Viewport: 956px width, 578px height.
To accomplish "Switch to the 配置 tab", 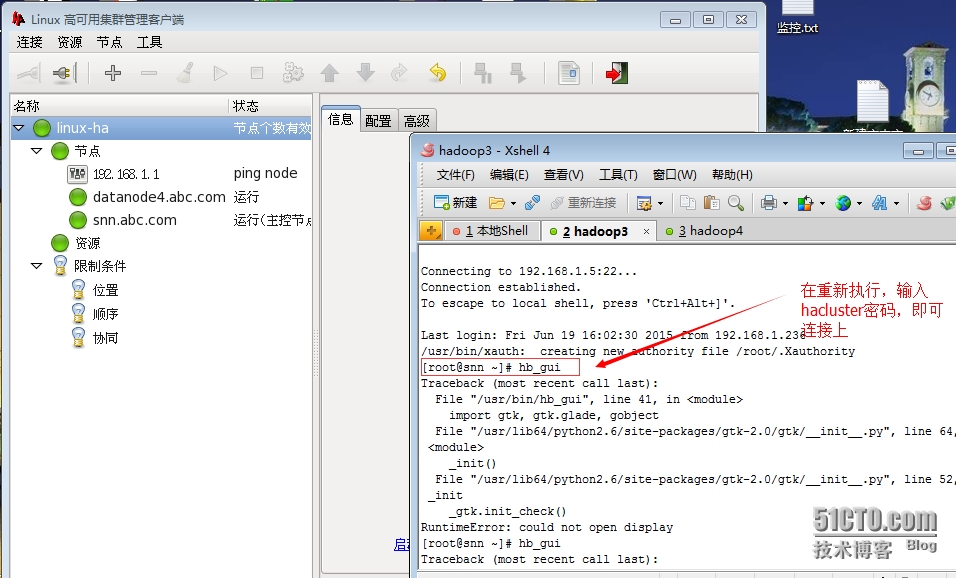I will pyautogui.click(x=379, y=121).
